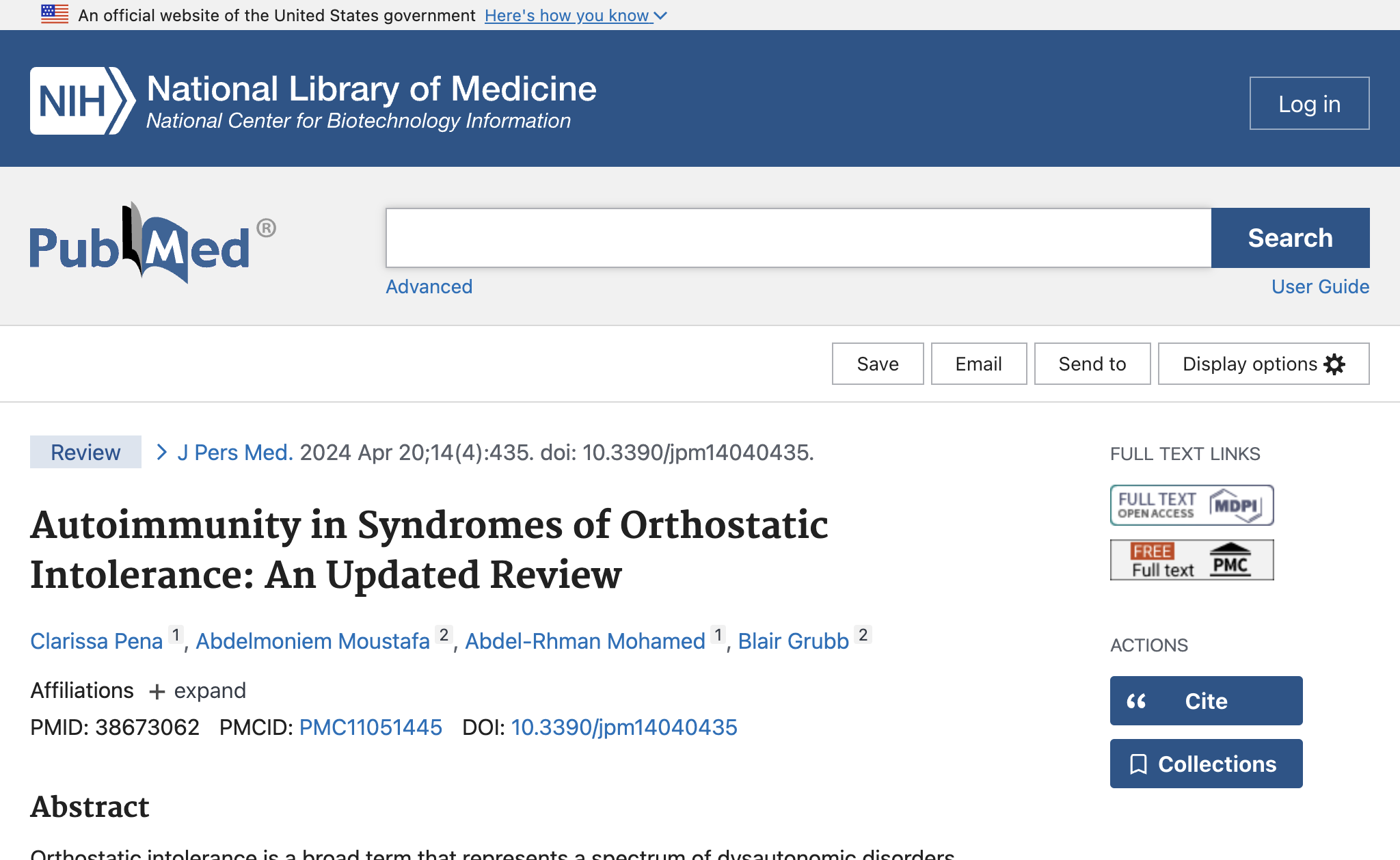Open Free Full text PMC link

click(1192, 560)
